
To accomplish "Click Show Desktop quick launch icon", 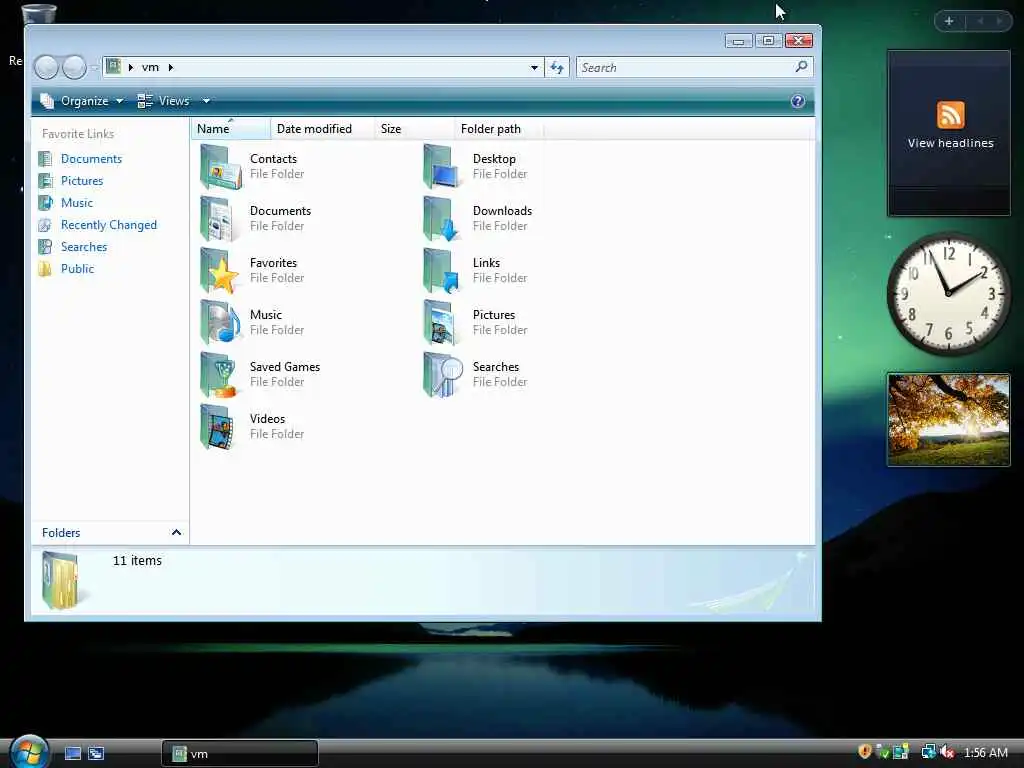I will click(73, 754).
